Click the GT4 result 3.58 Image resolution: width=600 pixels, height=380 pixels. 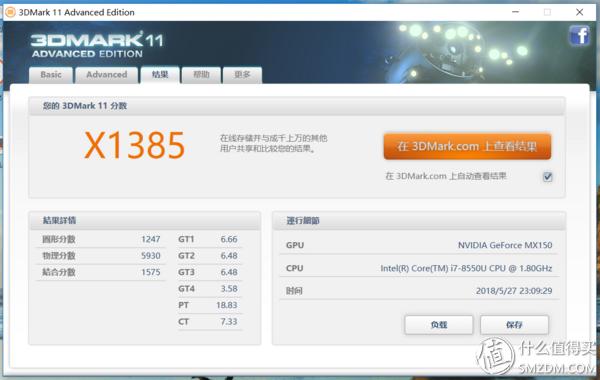click(229, 289)
